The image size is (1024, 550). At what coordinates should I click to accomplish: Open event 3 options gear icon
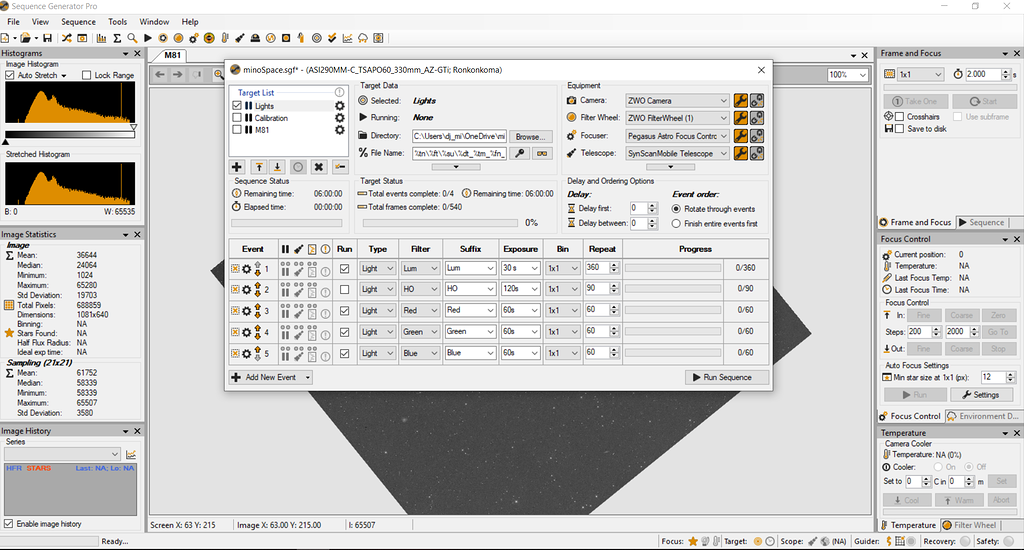(x=247, y=311)
